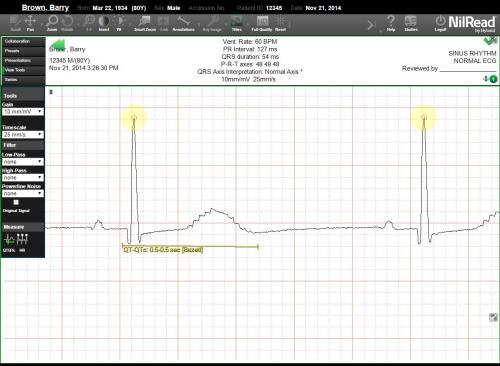Expand the Low-Pass filter dropdown
The width and height of the screenshot is (500, 366).
(x=23, y=162)
